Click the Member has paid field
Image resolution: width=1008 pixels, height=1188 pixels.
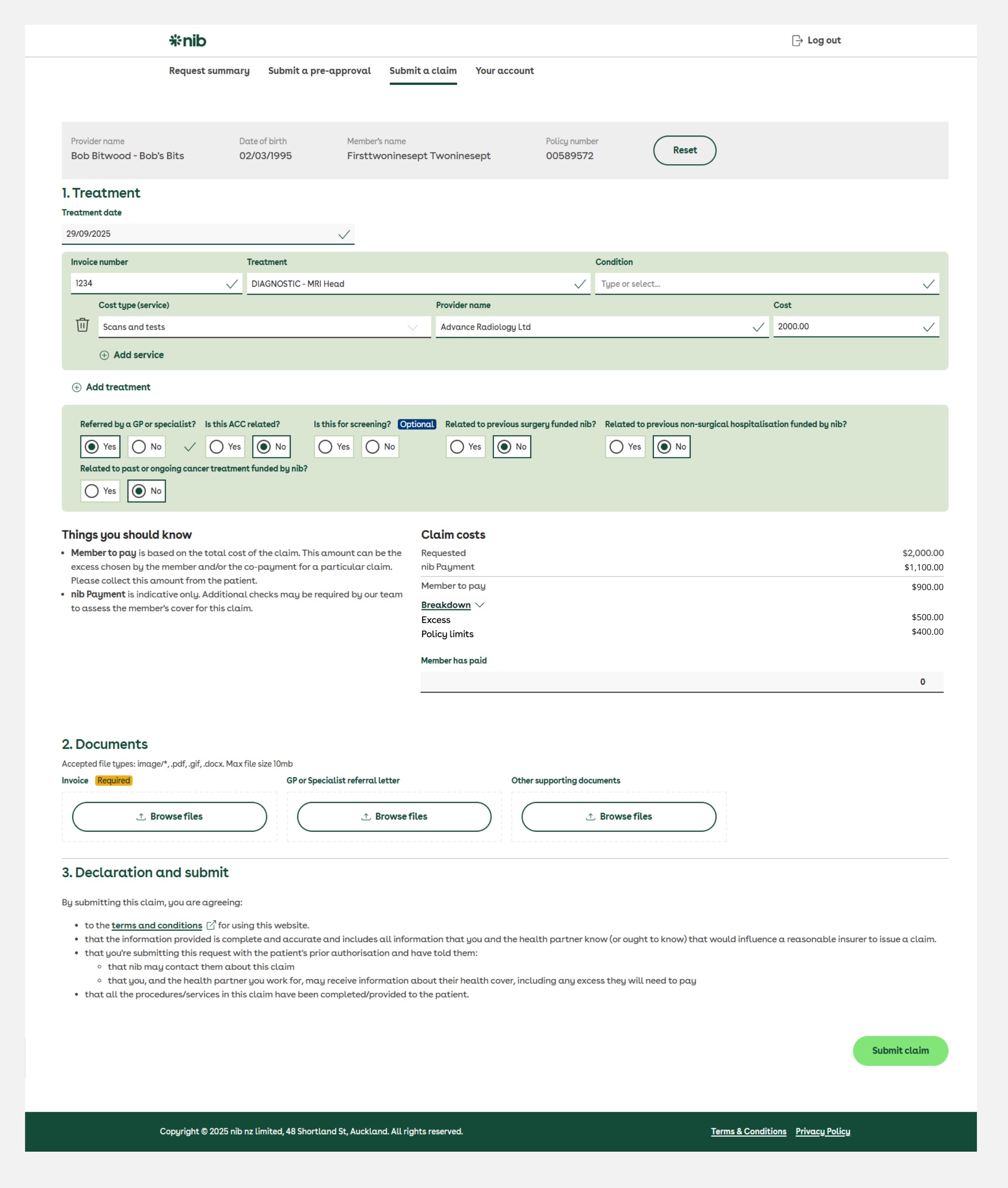[x=681, y=682]
